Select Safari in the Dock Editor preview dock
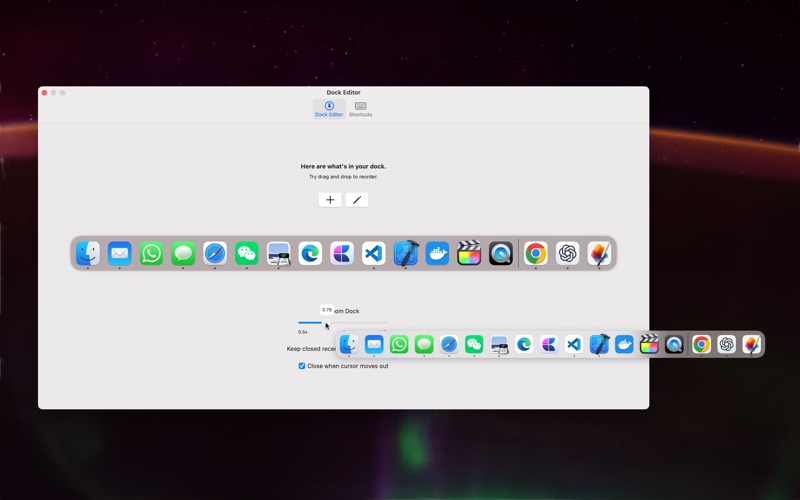The image size is (800, 500). [215, 253]
